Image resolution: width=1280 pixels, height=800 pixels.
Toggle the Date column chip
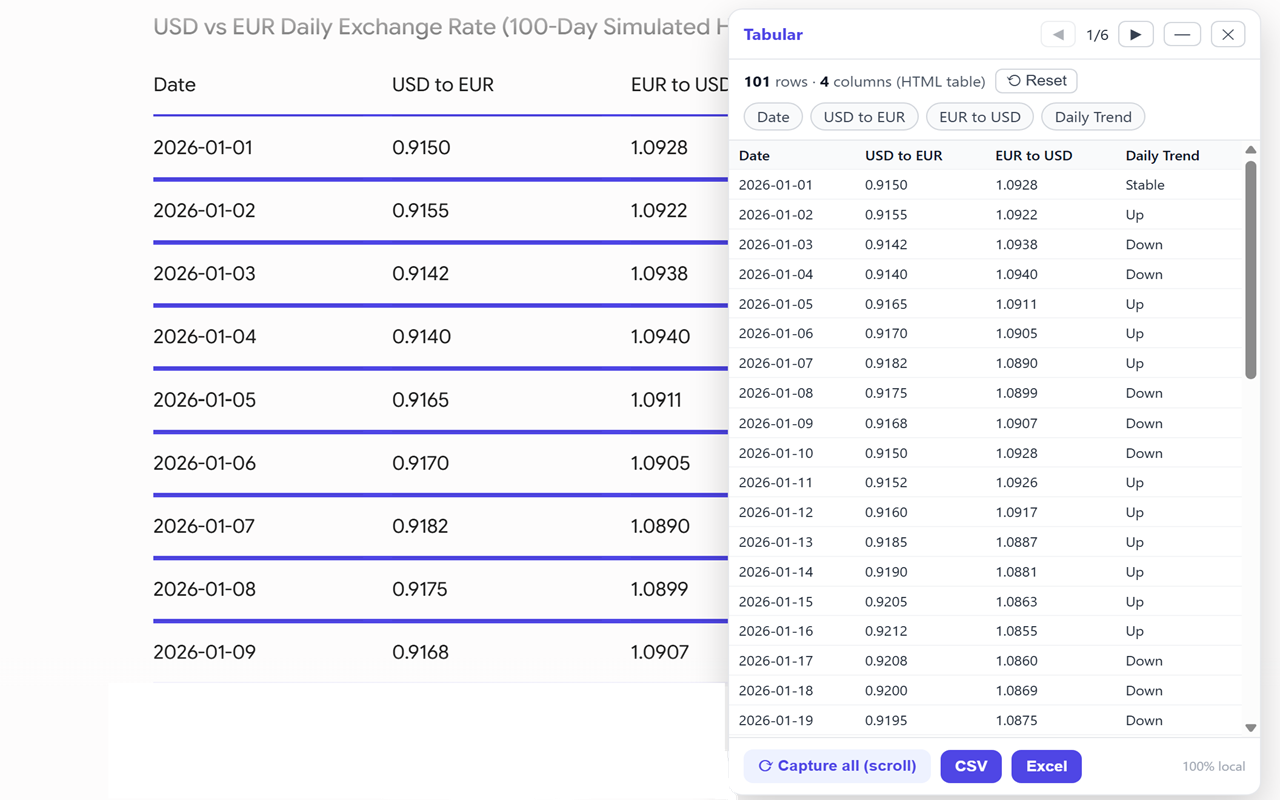[x=773, y=117]
